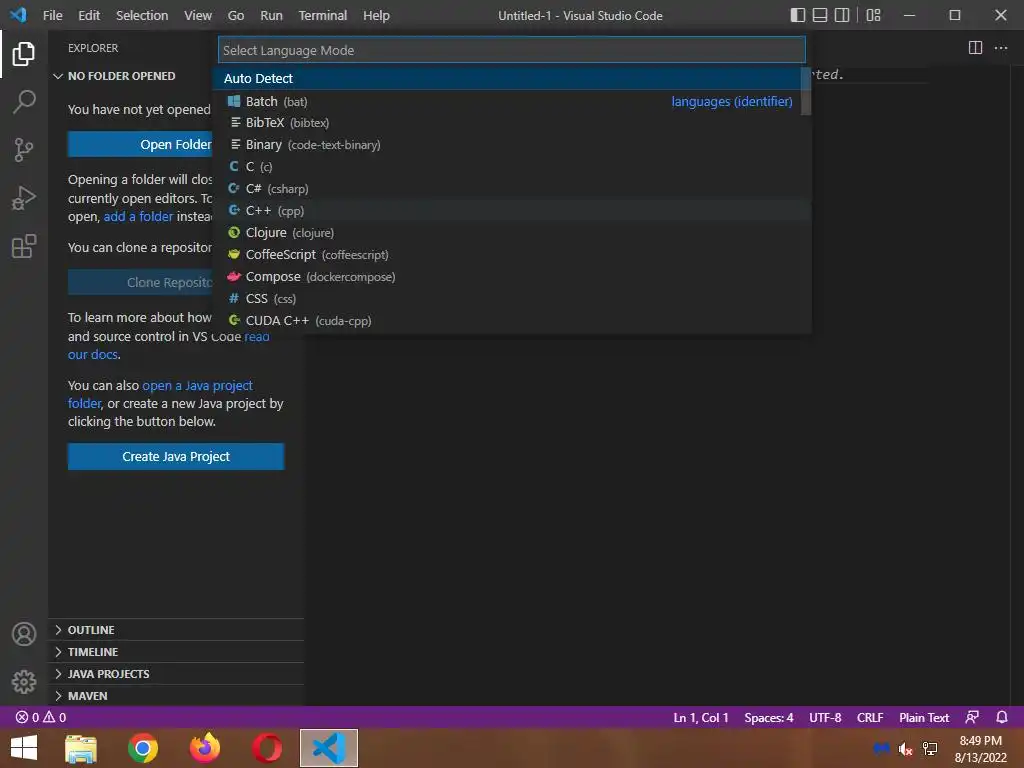Open the Search view icon

[x=24, y=102]
